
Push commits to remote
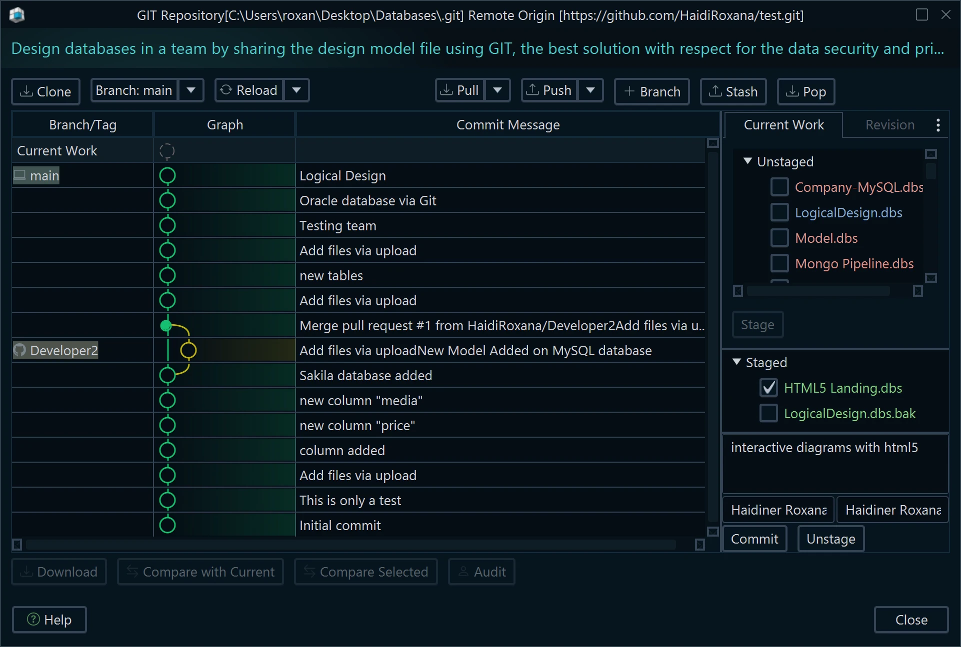tap(549, 90)
